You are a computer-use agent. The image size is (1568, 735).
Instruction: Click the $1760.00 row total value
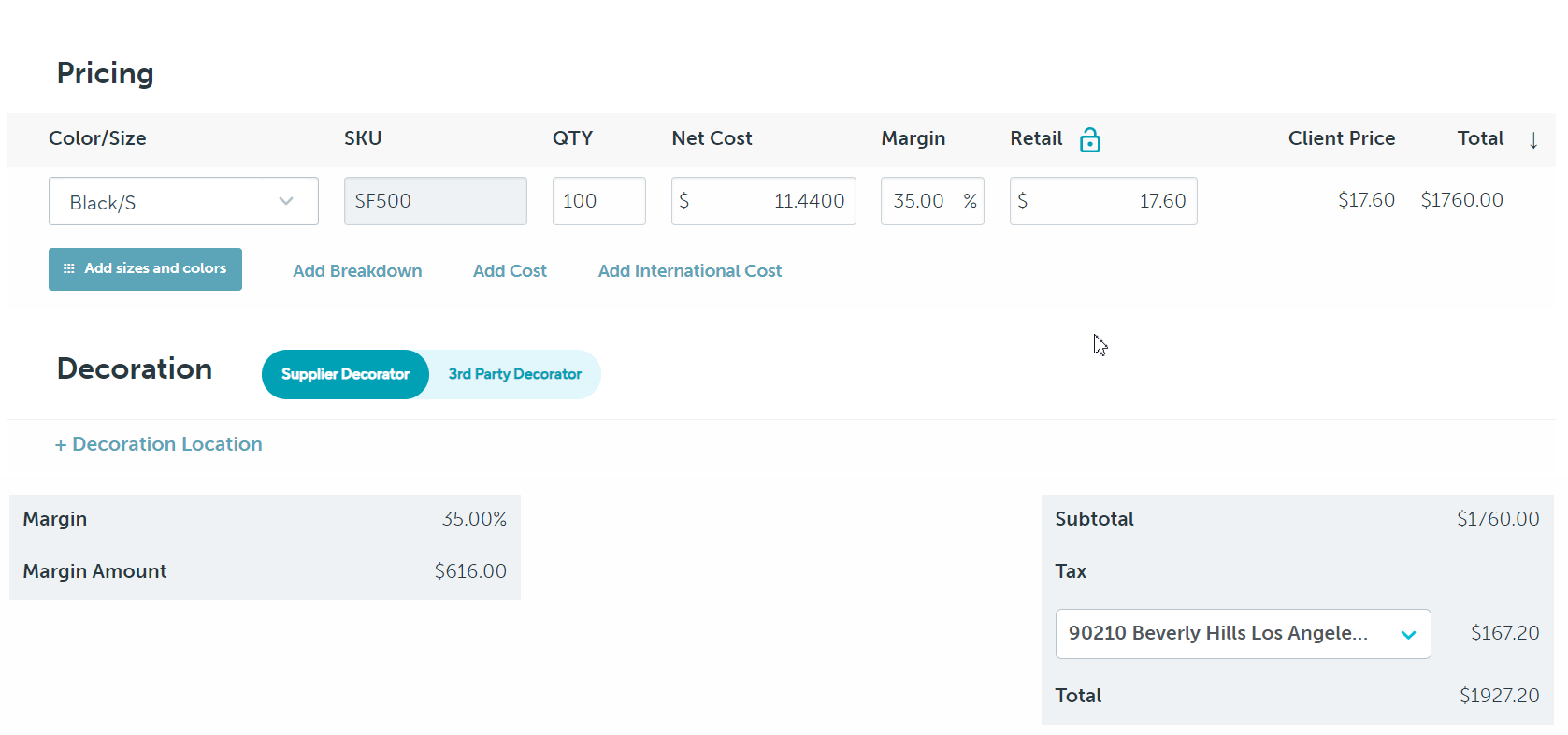point(1461,200)
